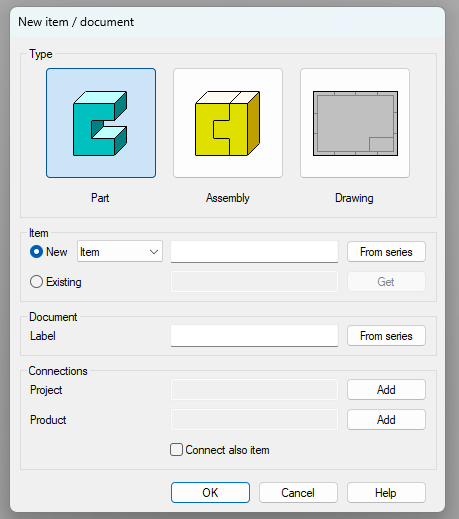Switch to the Existing item option
The height and width of the screenshot is (519, 459).
36,282
